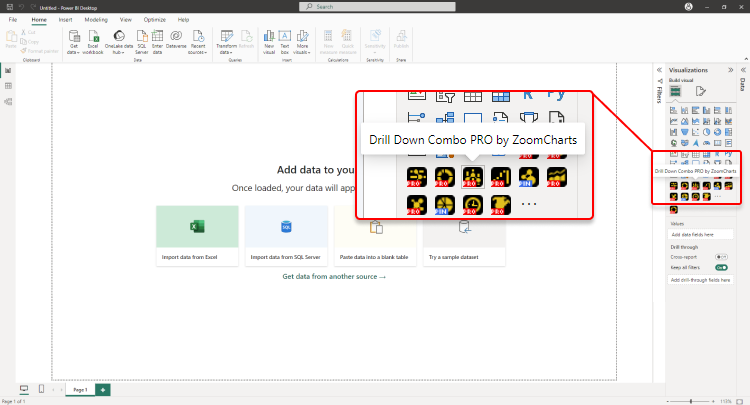
Task: Open the Get data dropdown
Action: pyautogui.click(x=74, y=43)
